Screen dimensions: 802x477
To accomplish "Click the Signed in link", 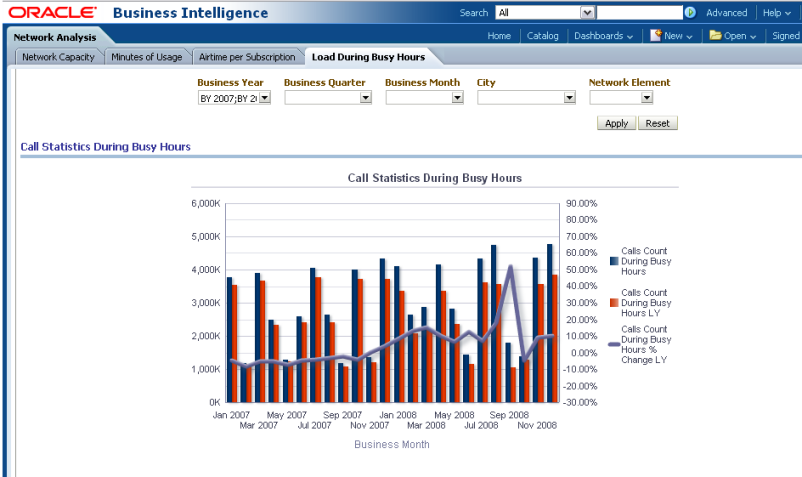I will click(x=786, y=36).
